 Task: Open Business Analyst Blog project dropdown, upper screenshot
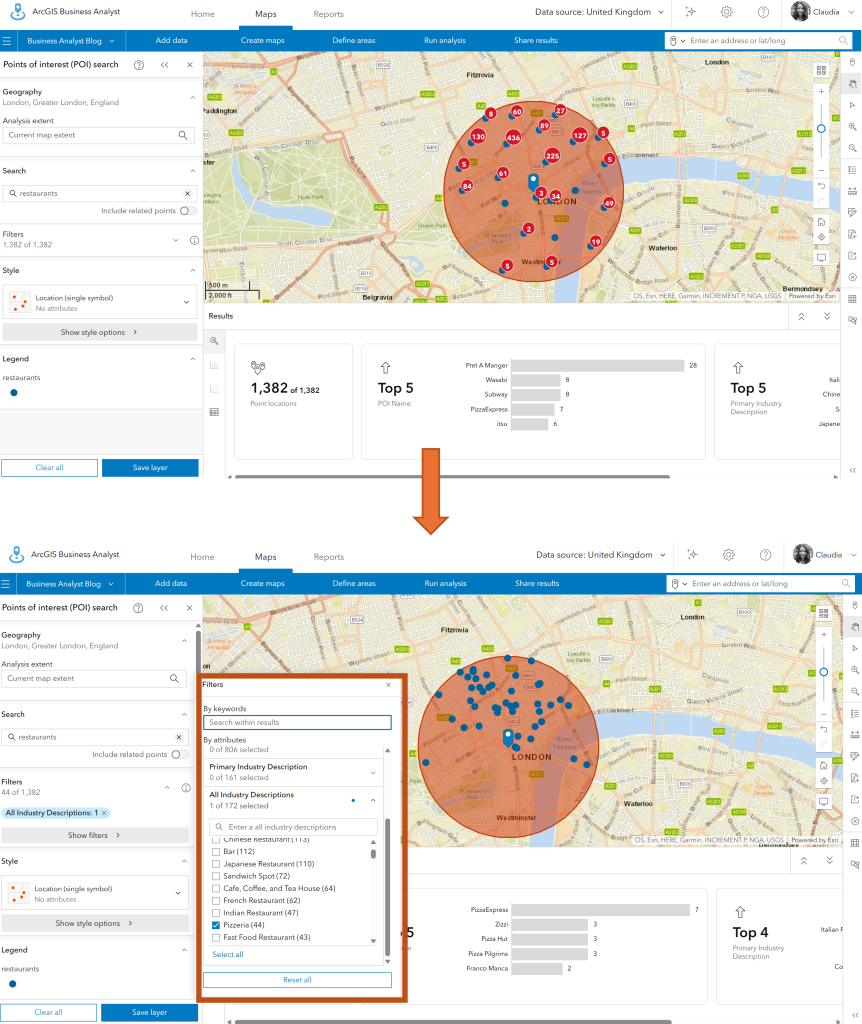71,40
